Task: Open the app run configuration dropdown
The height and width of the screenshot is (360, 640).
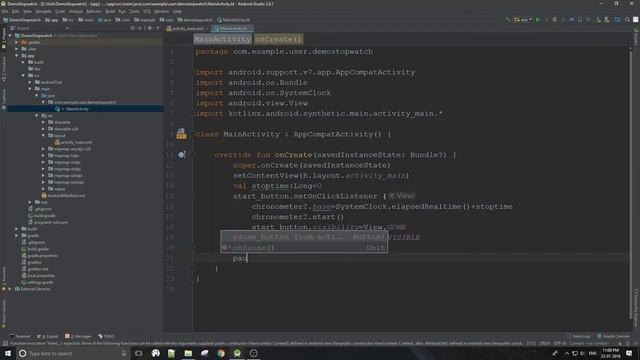Action: 523,20
